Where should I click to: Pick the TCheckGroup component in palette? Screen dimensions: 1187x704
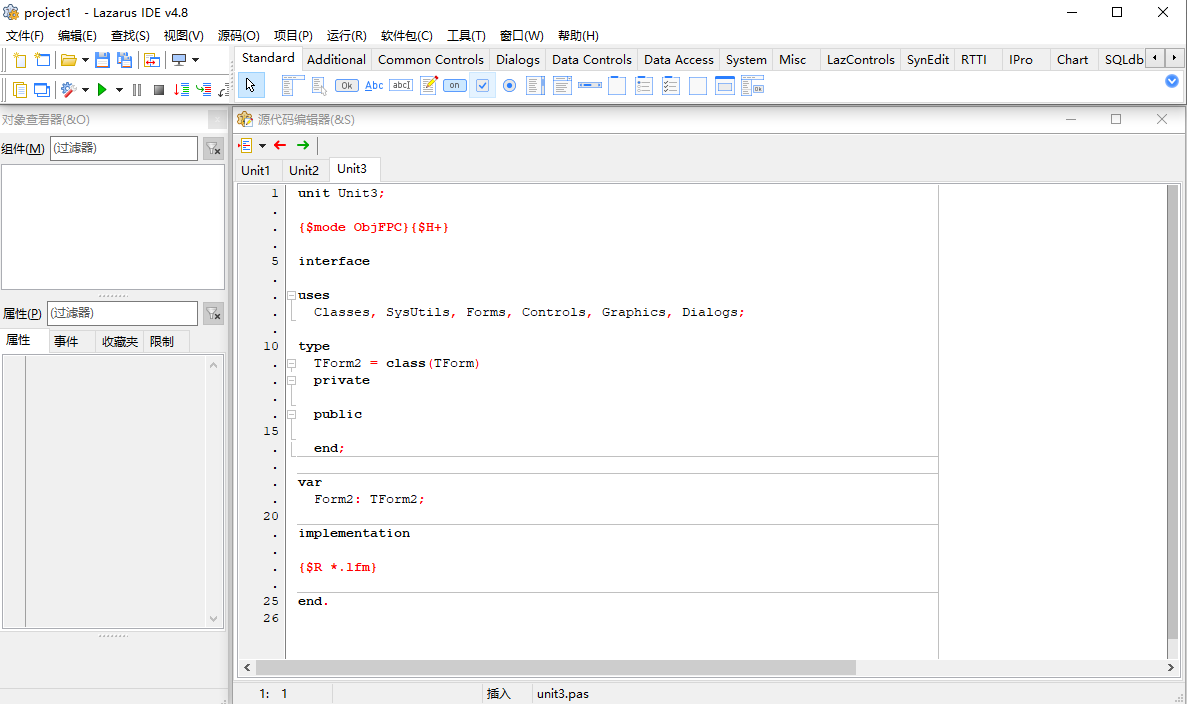click(671, 86)
